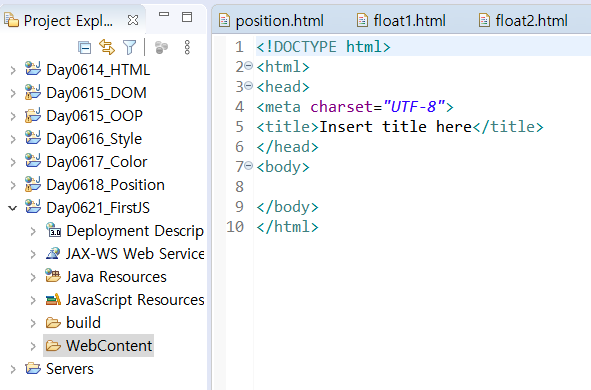
Task: Click the WebContent folder icon
Action: [53, 346]
